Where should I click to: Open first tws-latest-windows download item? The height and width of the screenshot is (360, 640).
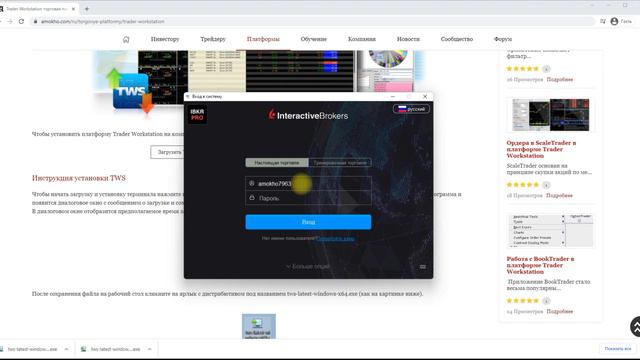pos(32,349)
